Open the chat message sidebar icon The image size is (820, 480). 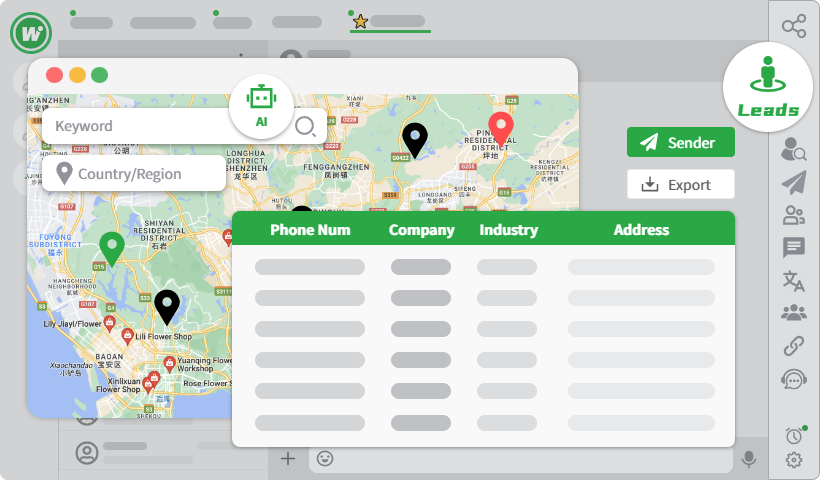(794, 247)
